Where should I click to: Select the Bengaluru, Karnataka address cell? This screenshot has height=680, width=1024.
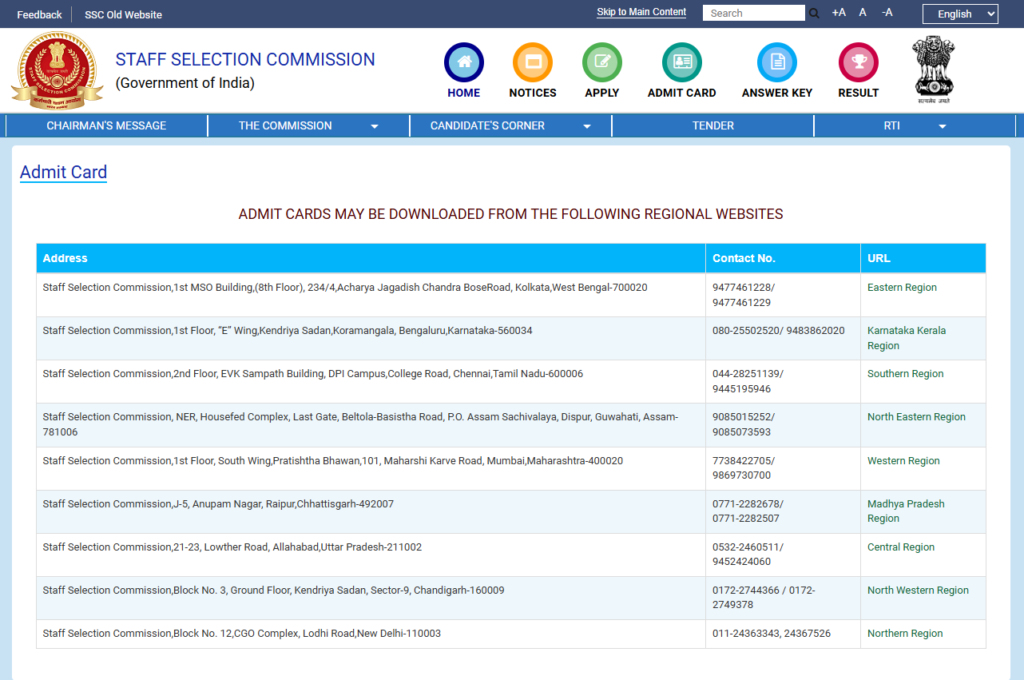[x=371, y=338]
